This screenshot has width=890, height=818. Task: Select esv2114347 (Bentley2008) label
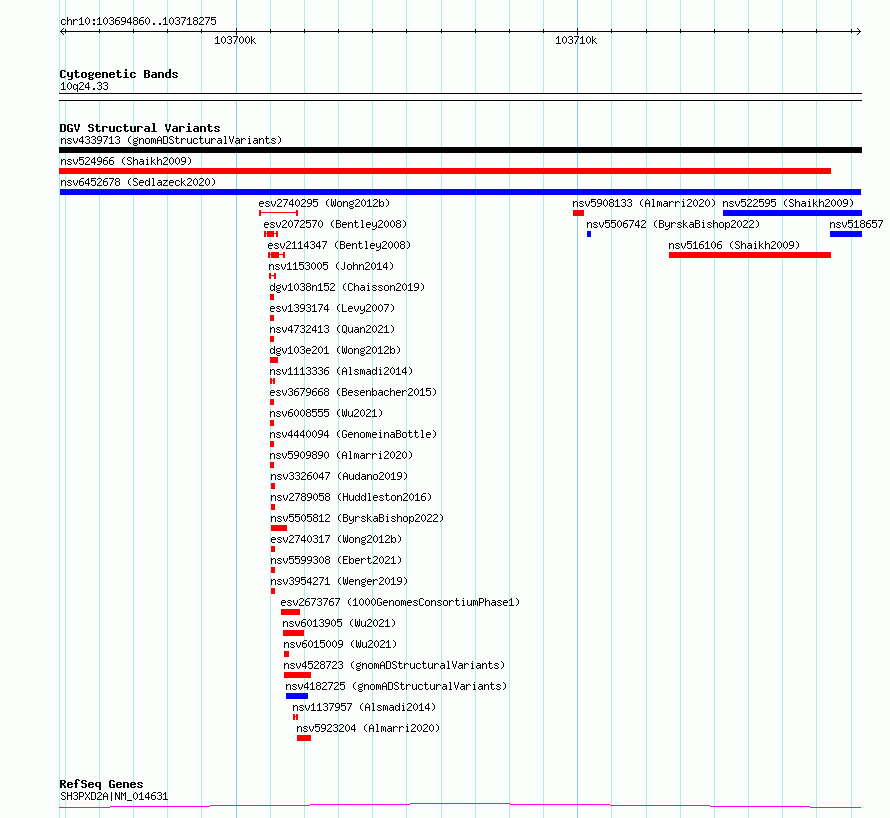pos(339,245)
